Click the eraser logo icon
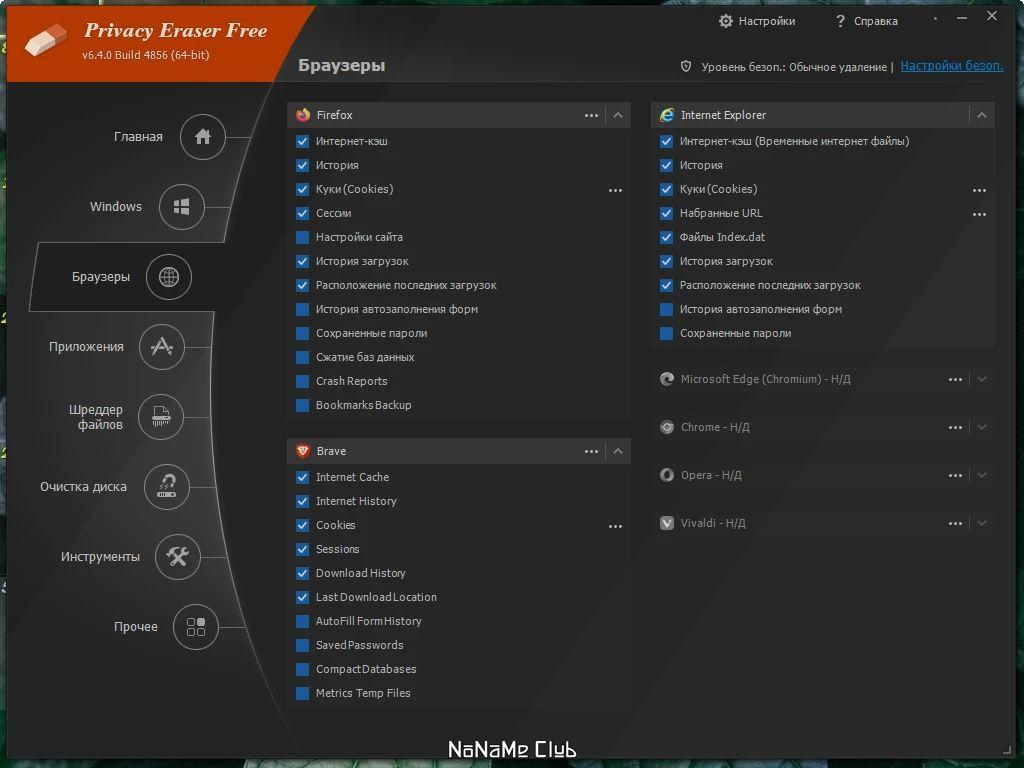The image size is (1024, 768). tap(46, 39)
